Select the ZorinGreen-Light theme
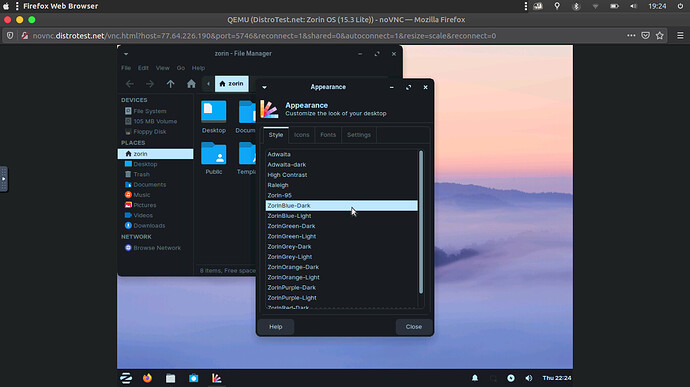The height and width of the screenshot is (387, 690). (341, 236)
